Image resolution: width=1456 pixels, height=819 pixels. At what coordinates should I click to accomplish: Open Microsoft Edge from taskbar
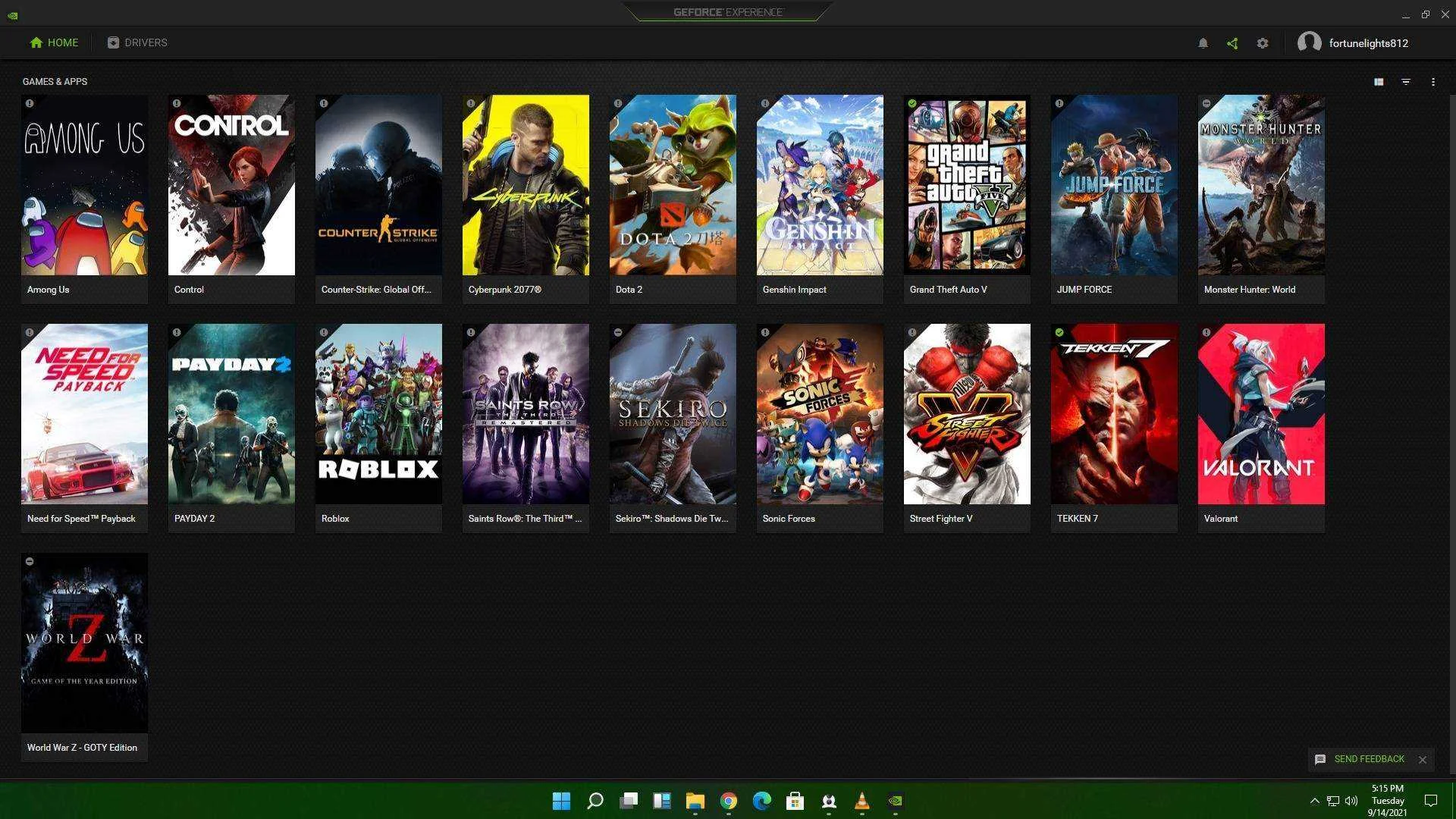(x=762, y=801)
